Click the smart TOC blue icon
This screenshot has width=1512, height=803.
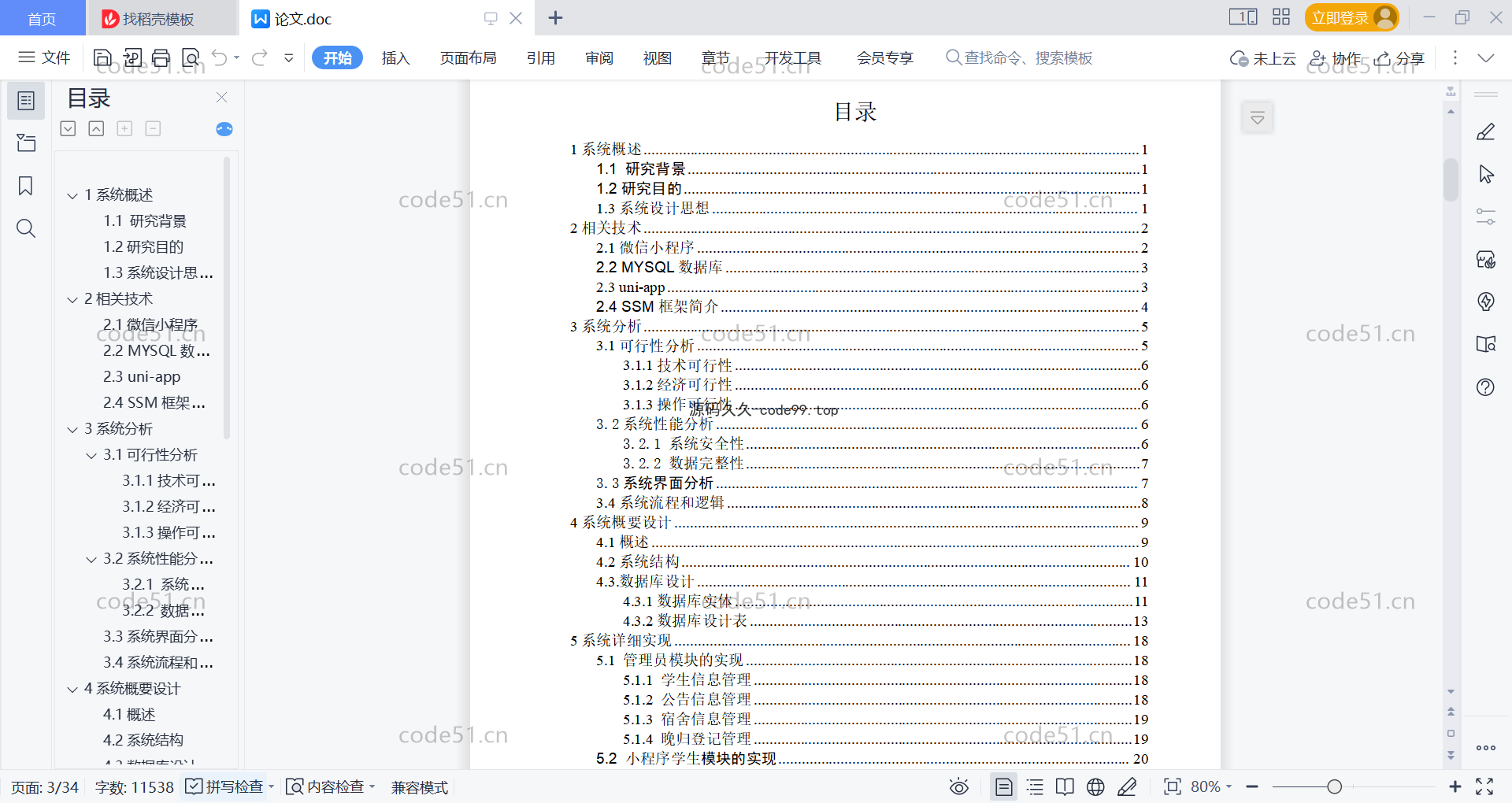click(224, 129)
